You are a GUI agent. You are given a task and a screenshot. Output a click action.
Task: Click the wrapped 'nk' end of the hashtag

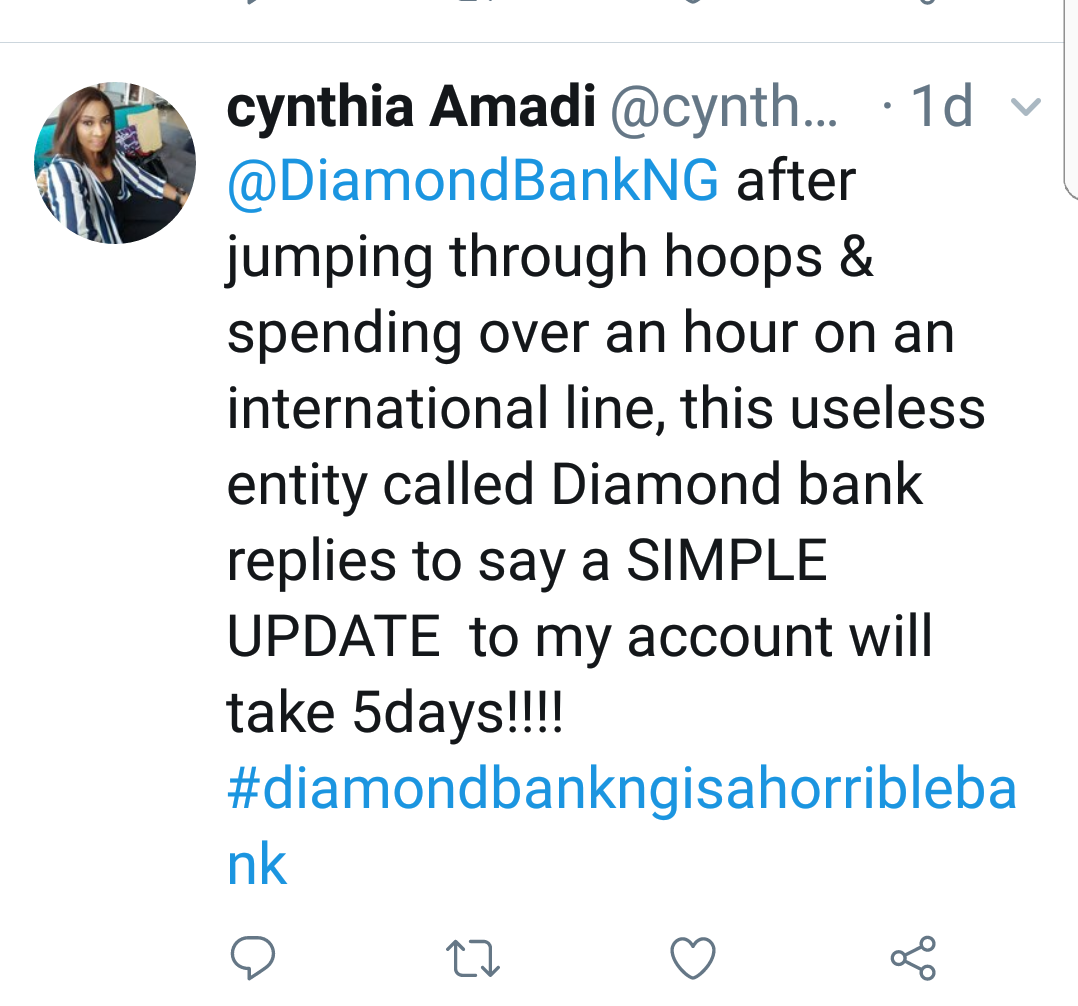pyautogui.click(x=256, y=865)
